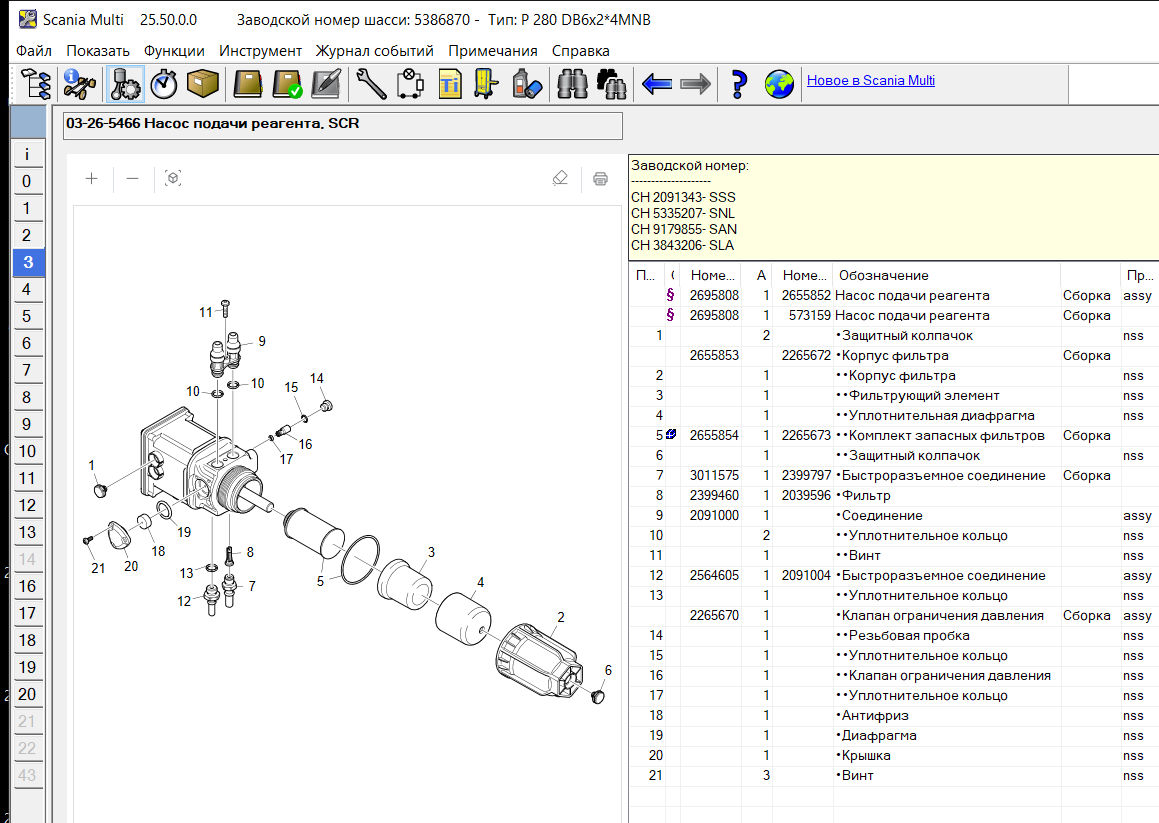Screen dimensions: 1159x823
Task: Open the Примечания menu
Action: [492, 50]
